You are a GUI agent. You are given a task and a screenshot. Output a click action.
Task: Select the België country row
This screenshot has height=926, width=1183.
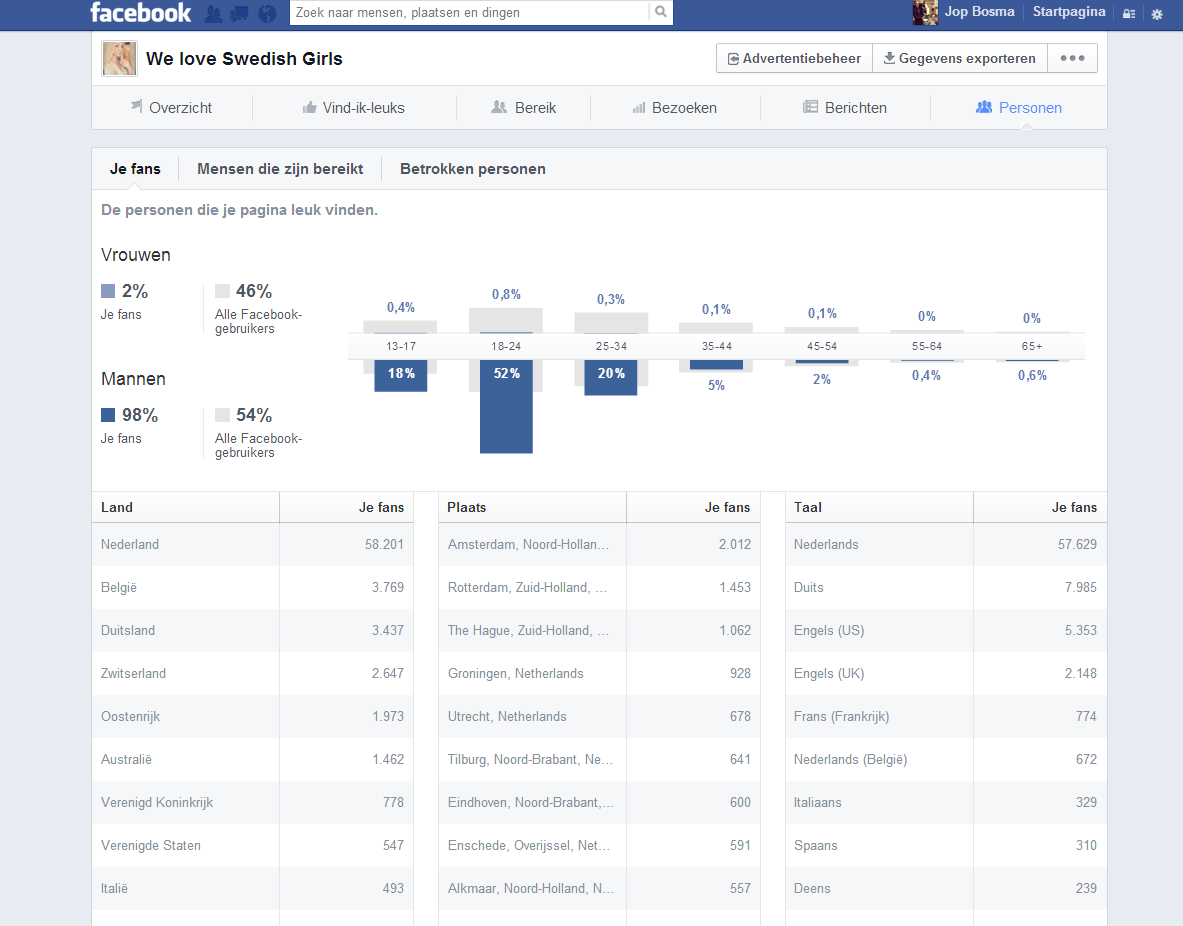pyautogui.click(x=253, y=587)
